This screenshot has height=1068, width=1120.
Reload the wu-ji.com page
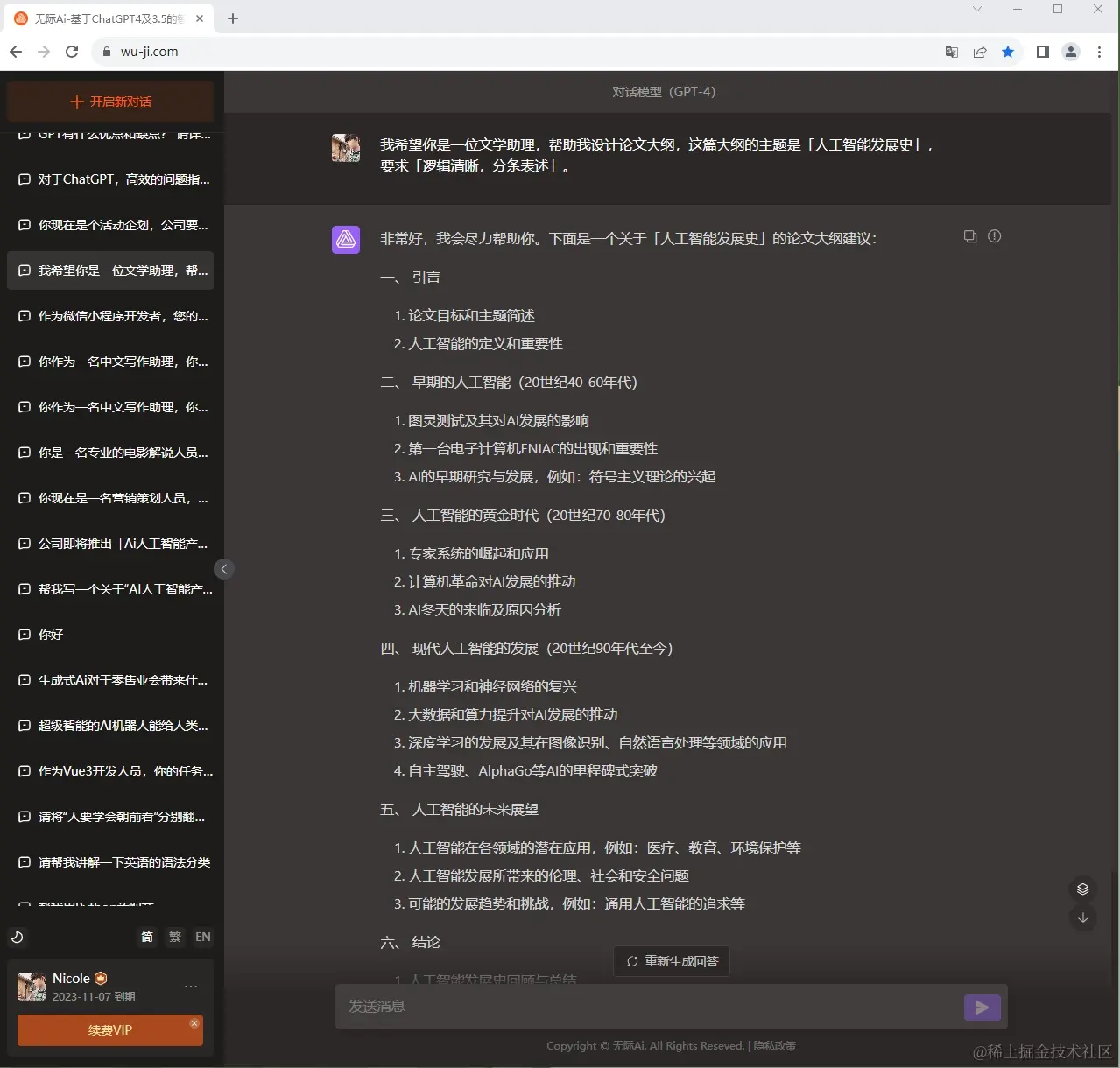click(72, 52)
